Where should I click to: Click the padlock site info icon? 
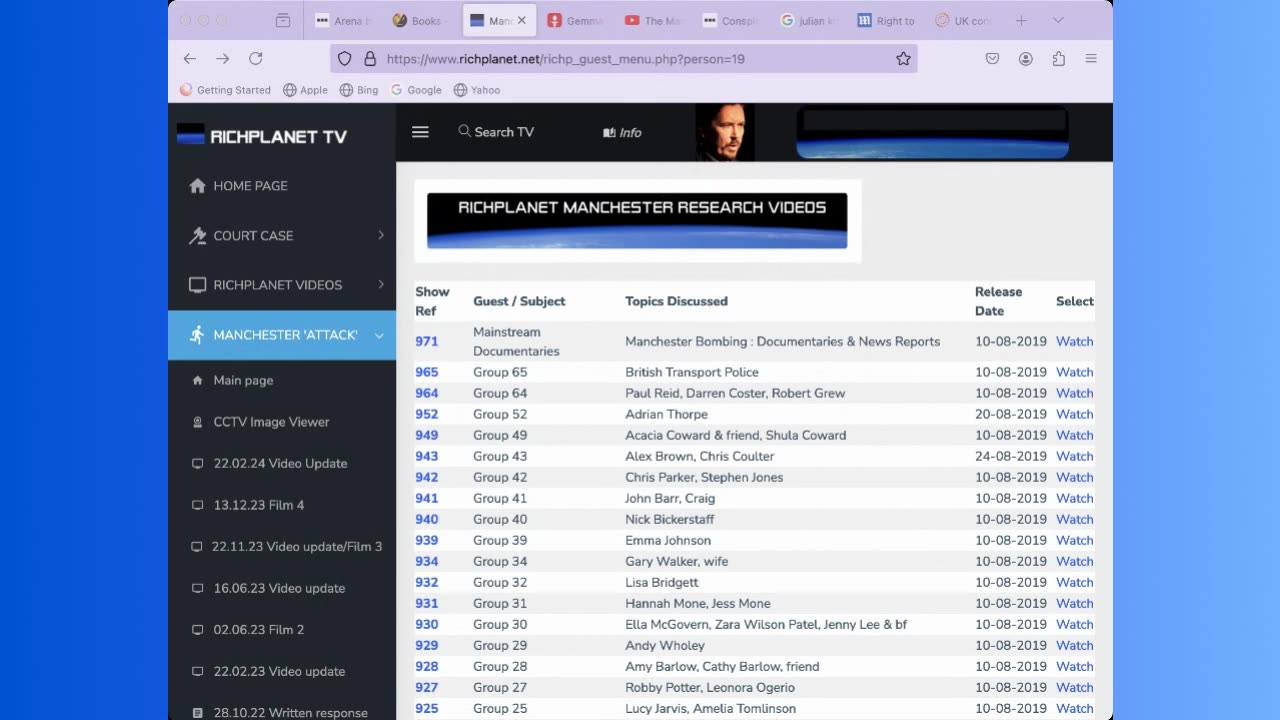coord(370,59)
